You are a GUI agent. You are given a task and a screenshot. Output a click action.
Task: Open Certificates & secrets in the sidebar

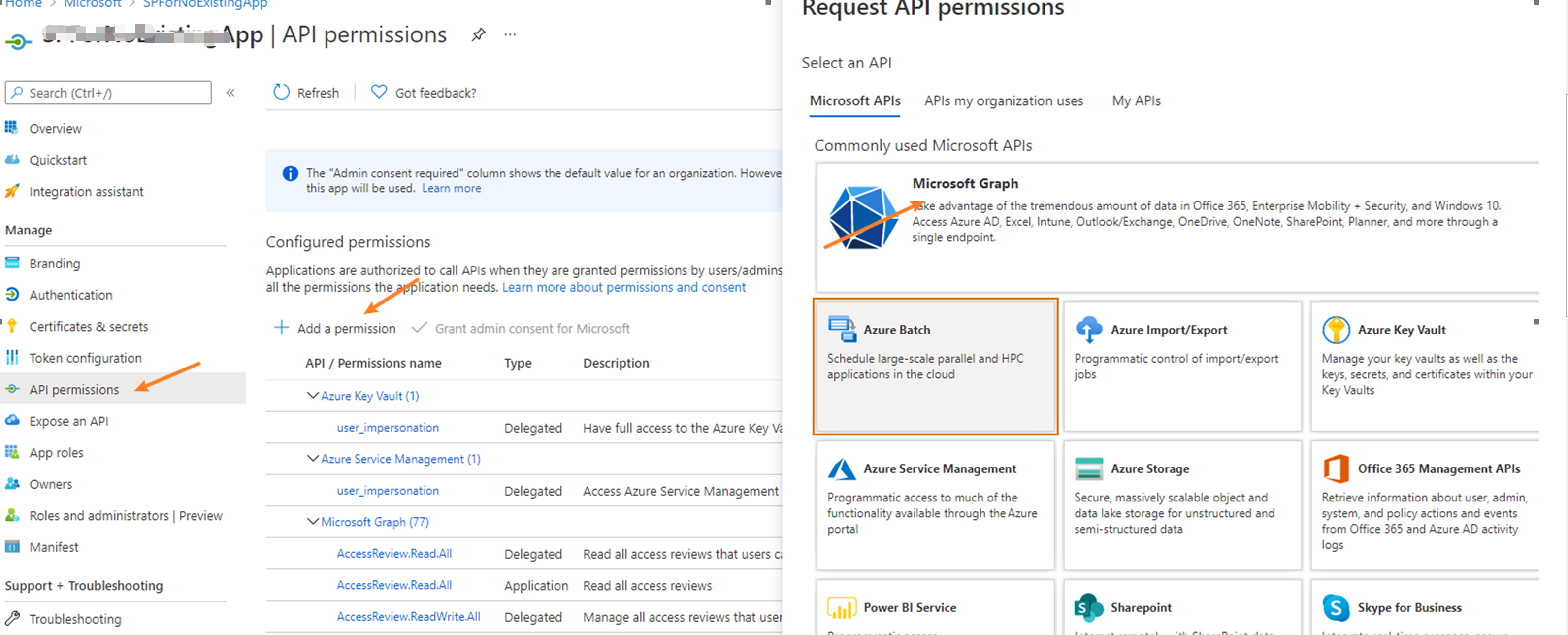(x=88, y=326)
